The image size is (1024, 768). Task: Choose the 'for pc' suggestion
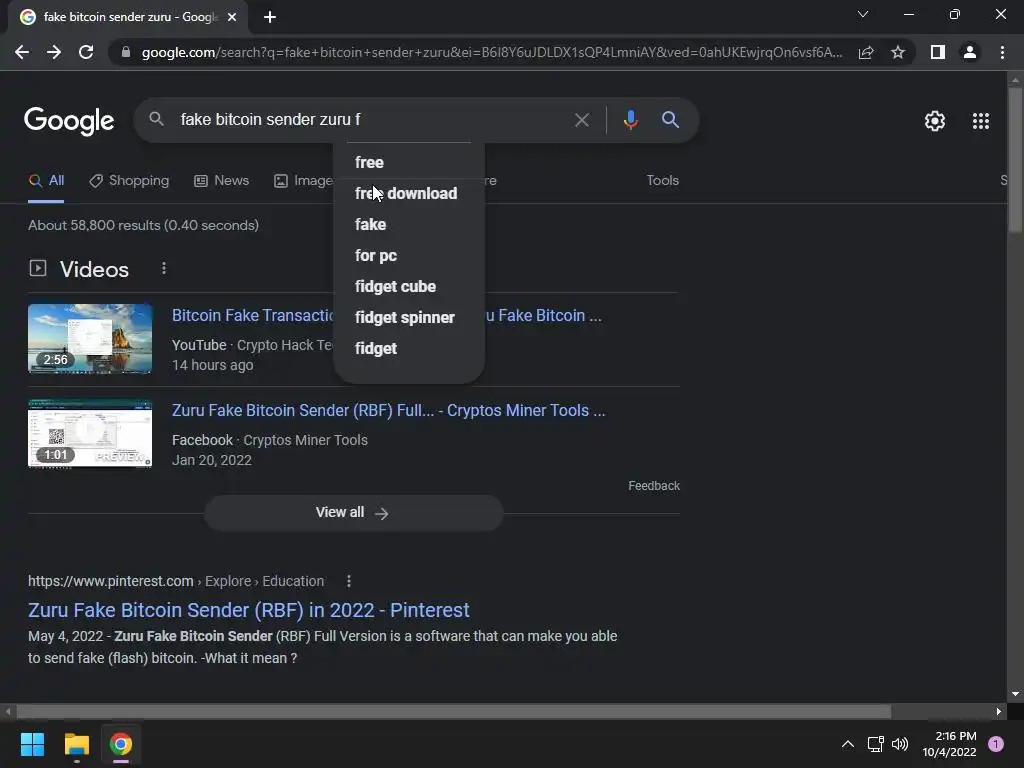tap(409, 256)
